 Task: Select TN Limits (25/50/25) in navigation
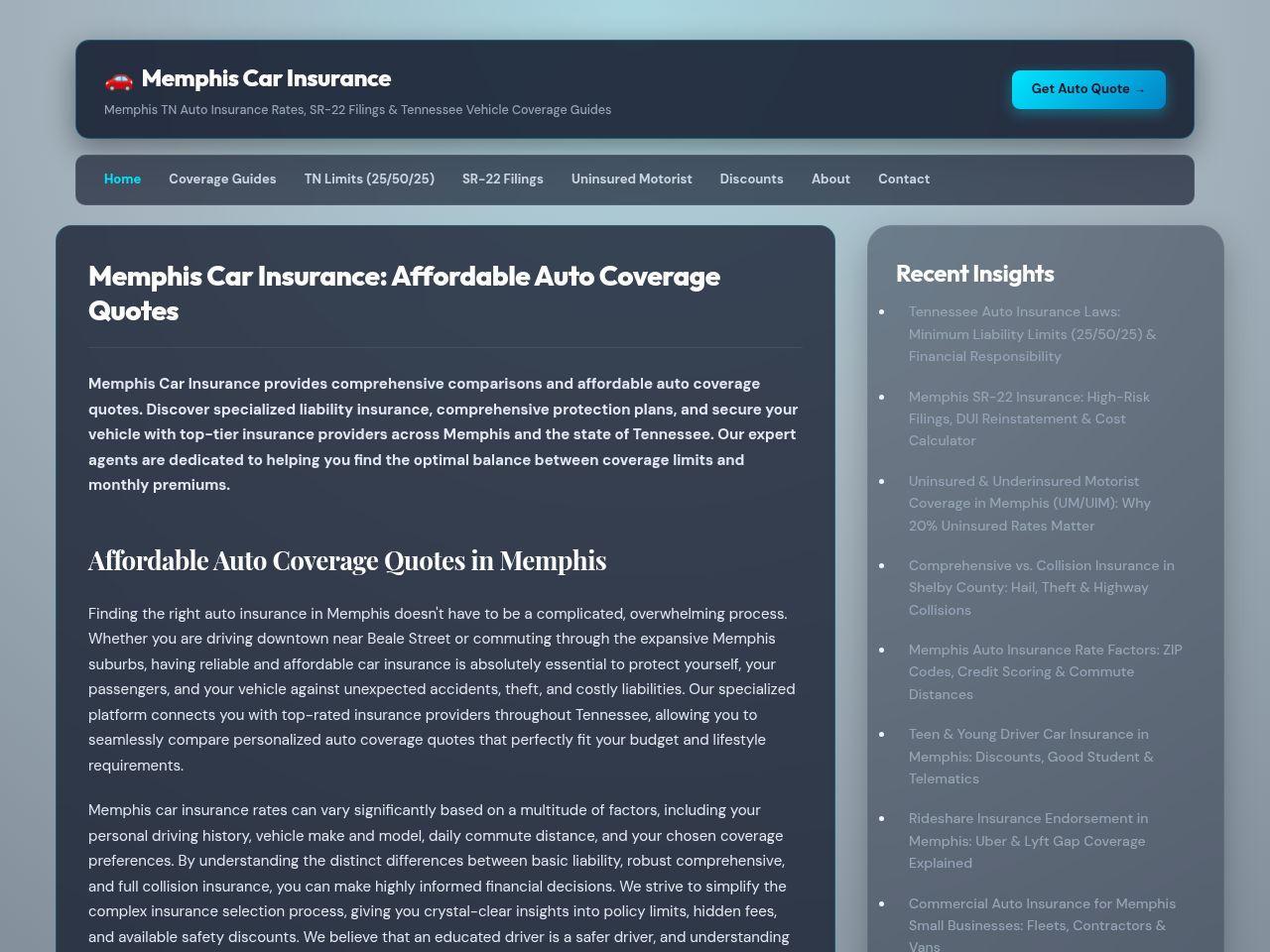[369, 179]
